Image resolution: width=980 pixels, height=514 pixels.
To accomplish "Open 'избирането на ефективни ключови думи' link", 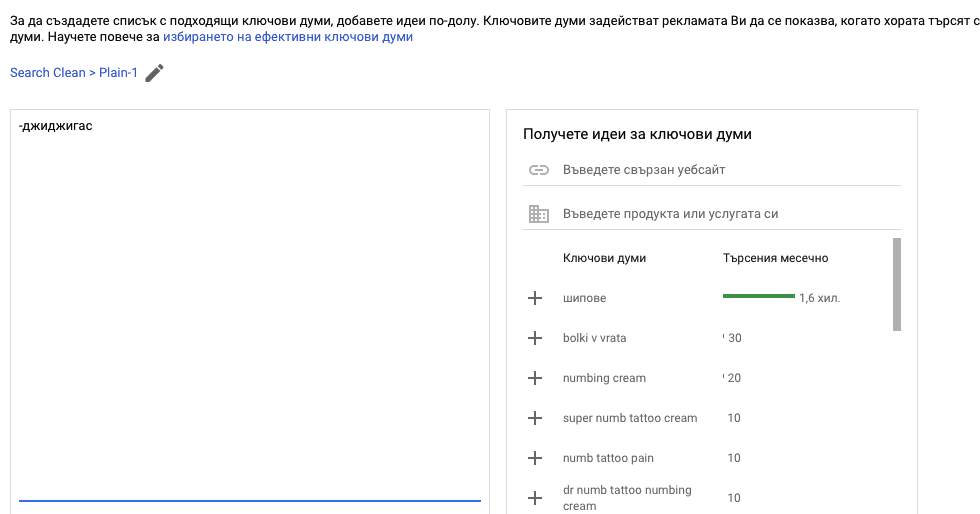I will 287,37.
